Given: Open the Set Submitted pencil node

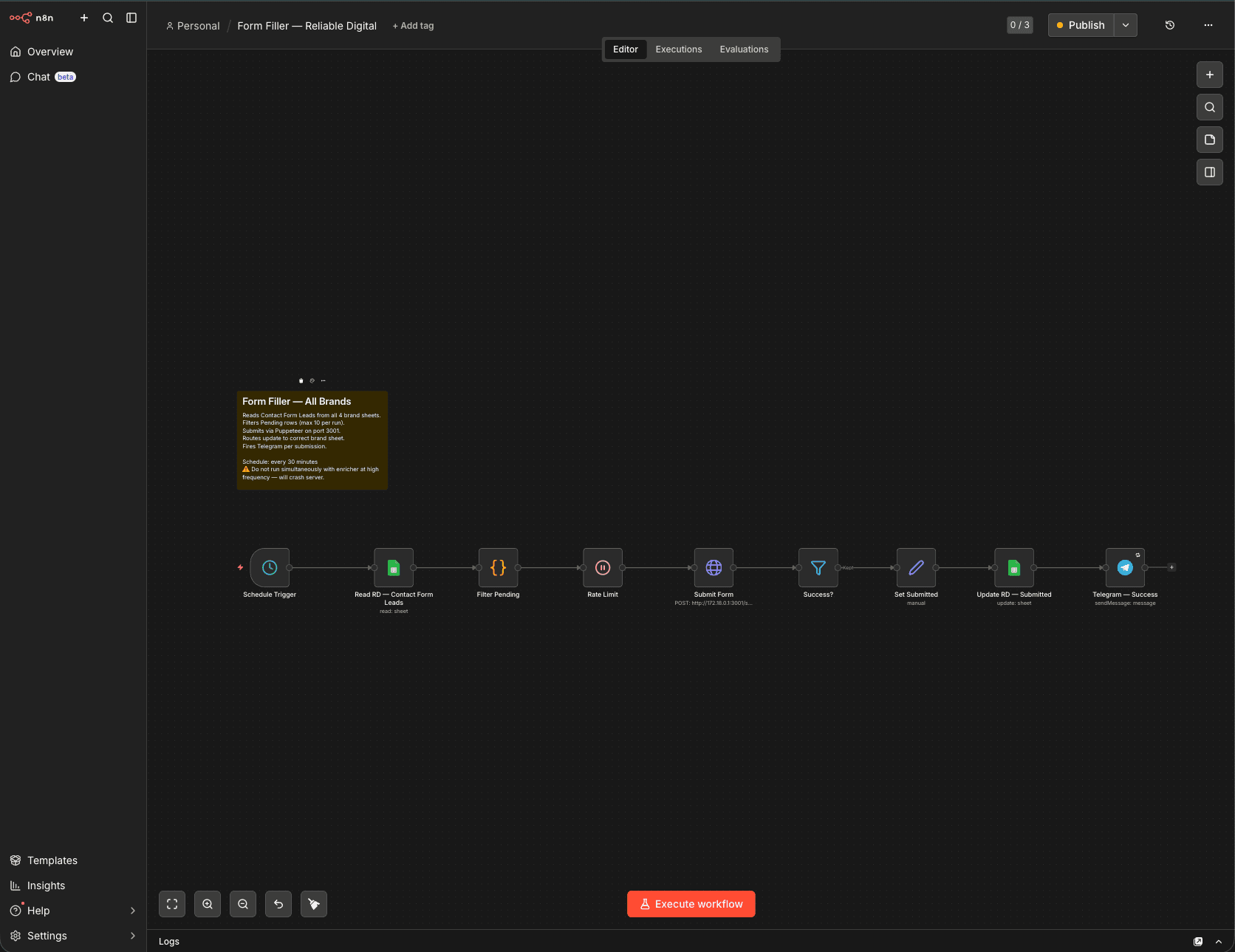Looking at the screenshot, I should [916, 567].
